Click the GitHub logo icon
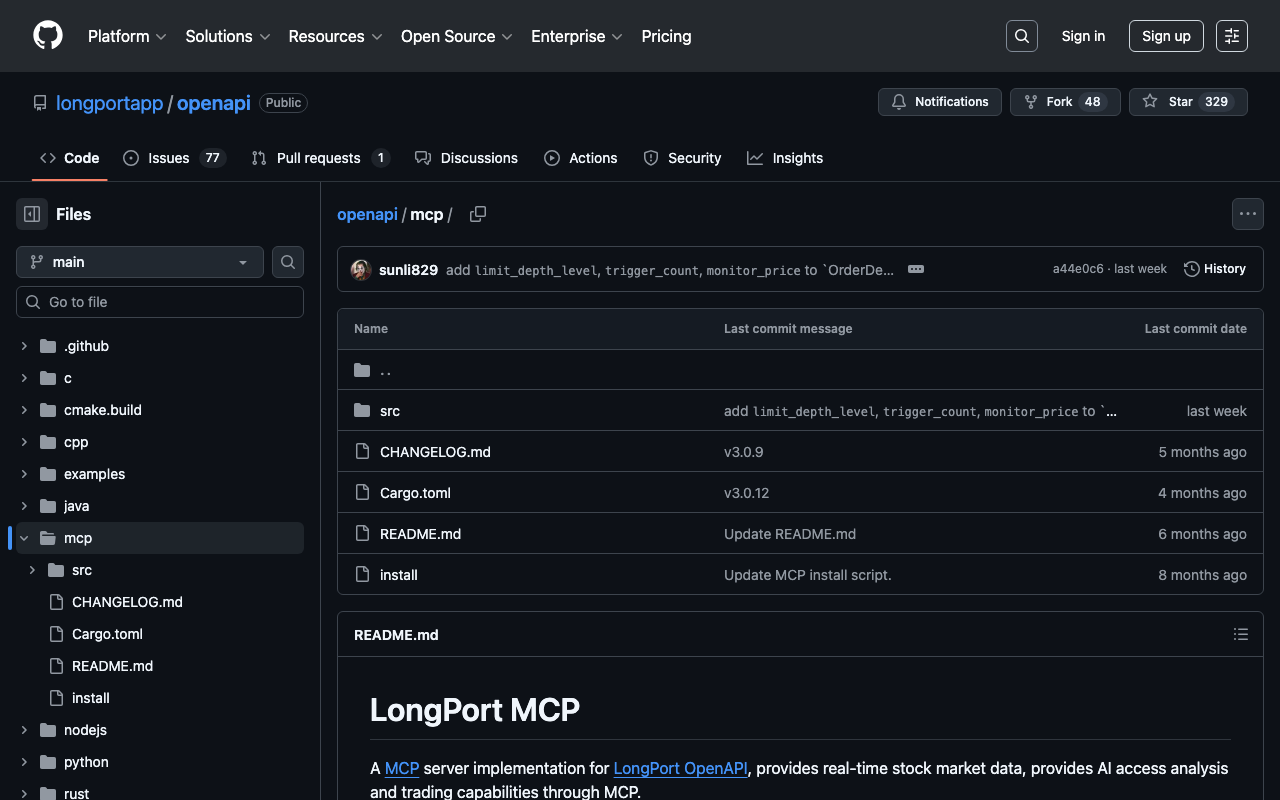Screen dimensions: 1280x800 point(48,36)
